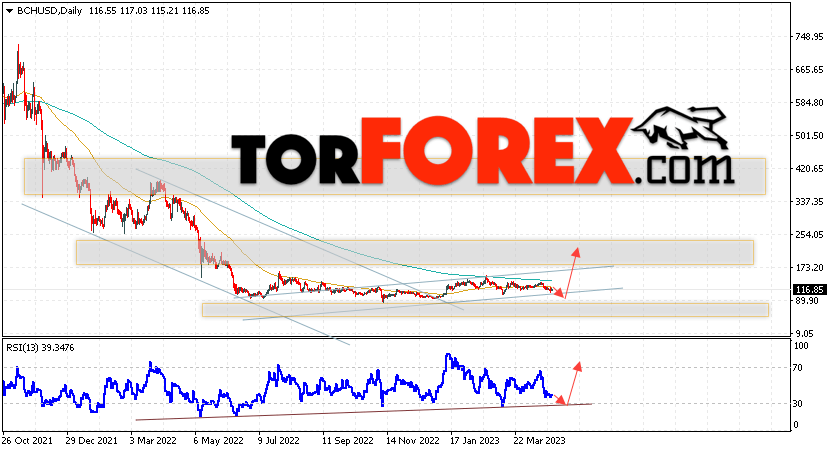Select the 420.65 price axis label
Image resolution: width=831 pixels, height=452 pixels.
[808, 169]
